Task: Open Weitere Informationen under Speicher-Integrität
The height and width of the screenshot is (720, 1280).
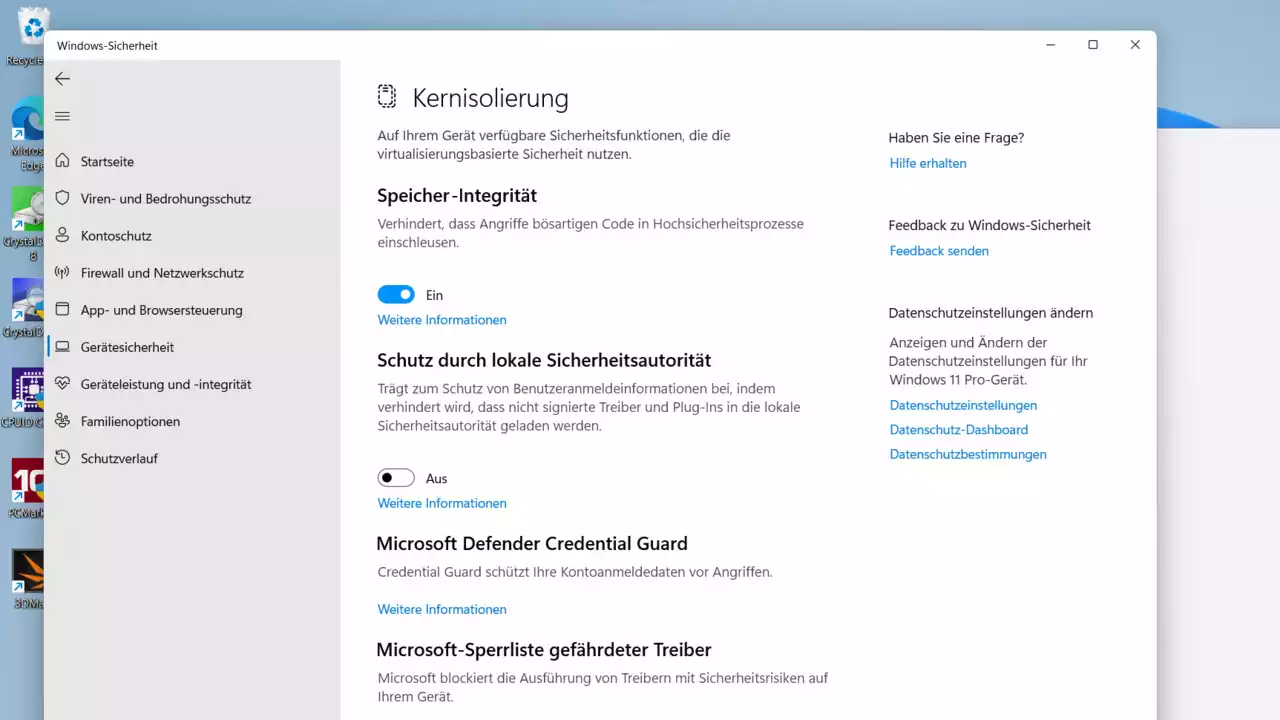Action: pyautogui.click(x=442, y=320)
